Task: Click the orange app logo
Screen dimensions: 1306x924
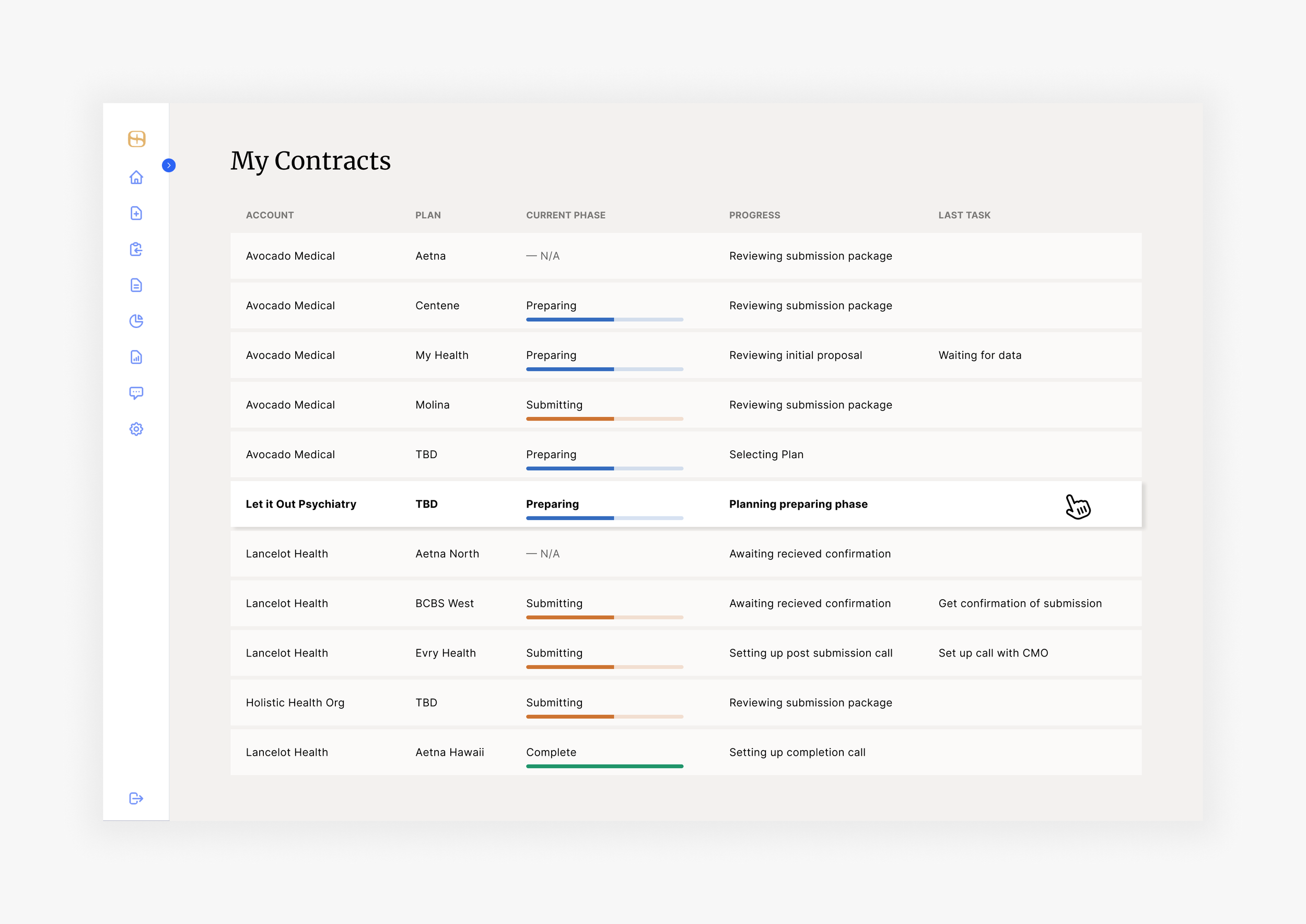Action: coord(136,139)
